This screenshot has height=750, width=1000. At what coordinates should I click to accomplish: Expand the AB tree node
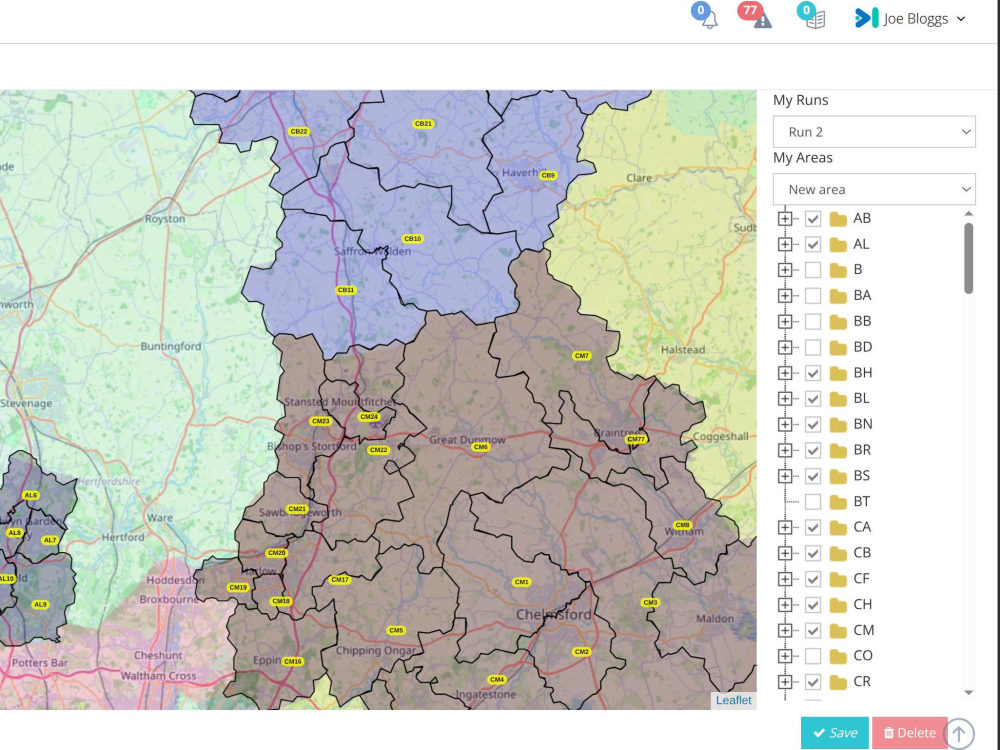tap(785, 219)
